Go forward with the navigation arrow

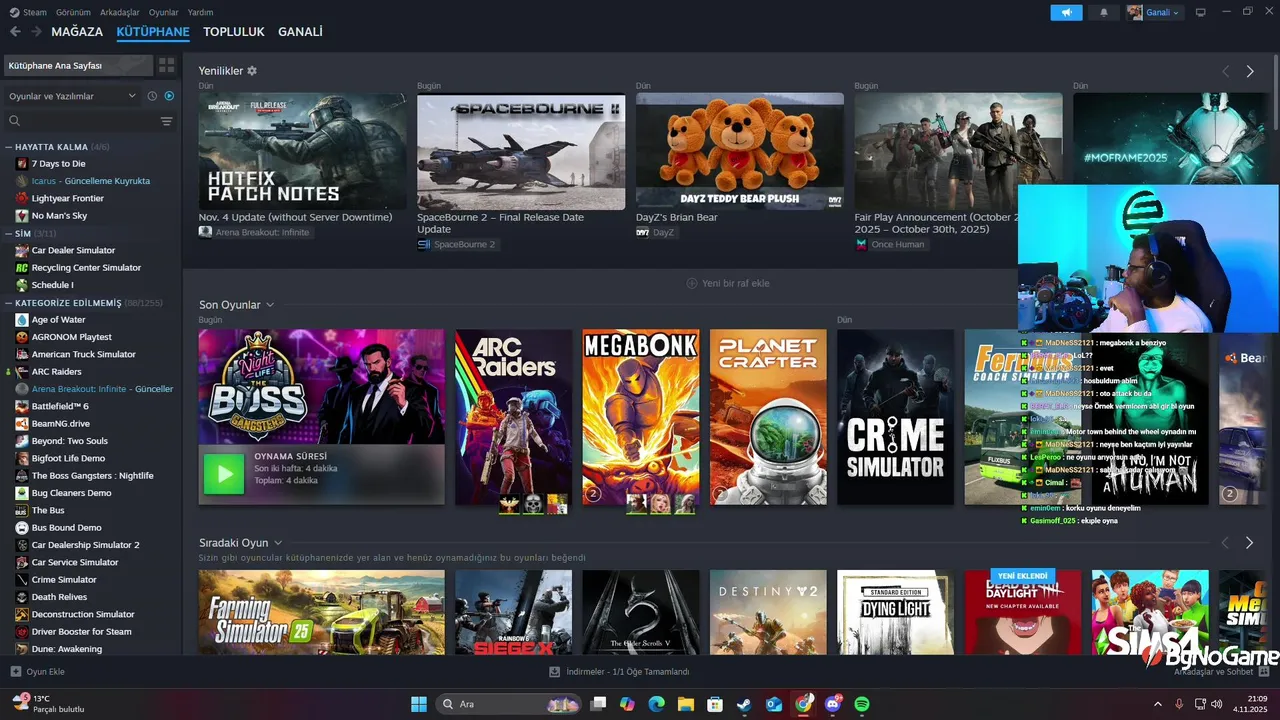[x=36, y=32]
